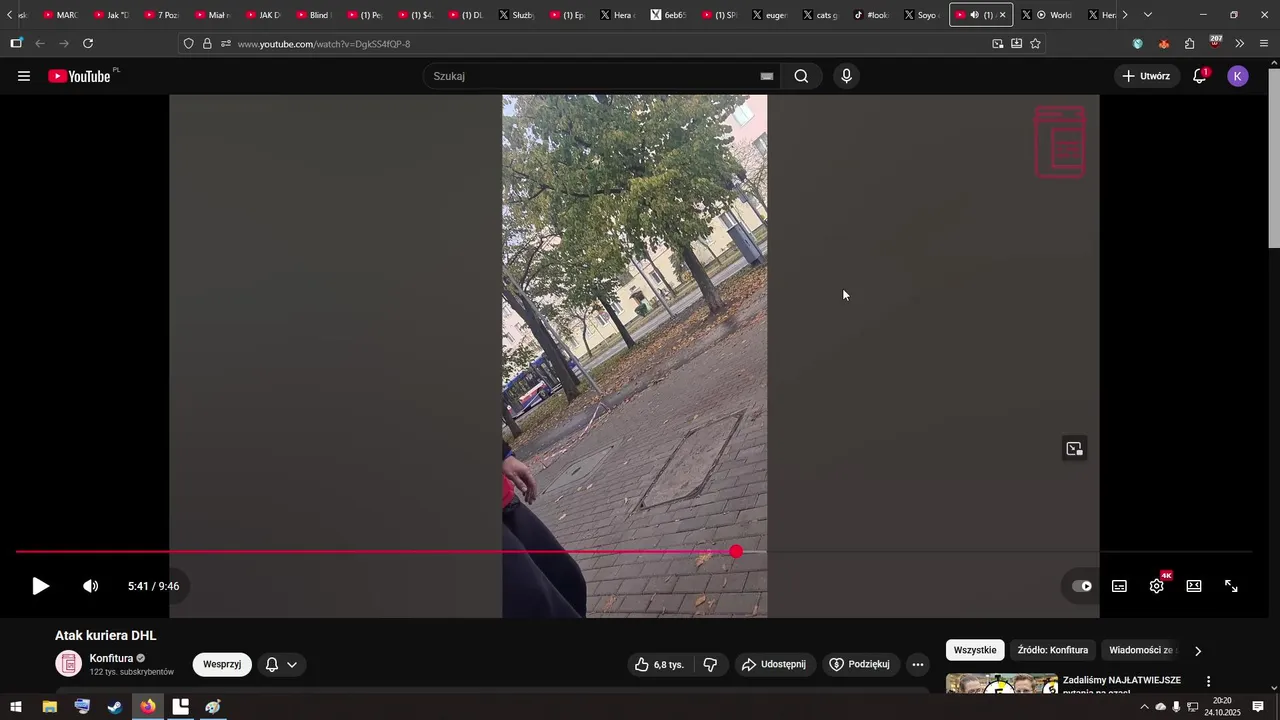Open options menu for the Zadaliśmy NAJŁATWIEJSZE video
The image size is (1280, 720).
tap(1208, 681)
